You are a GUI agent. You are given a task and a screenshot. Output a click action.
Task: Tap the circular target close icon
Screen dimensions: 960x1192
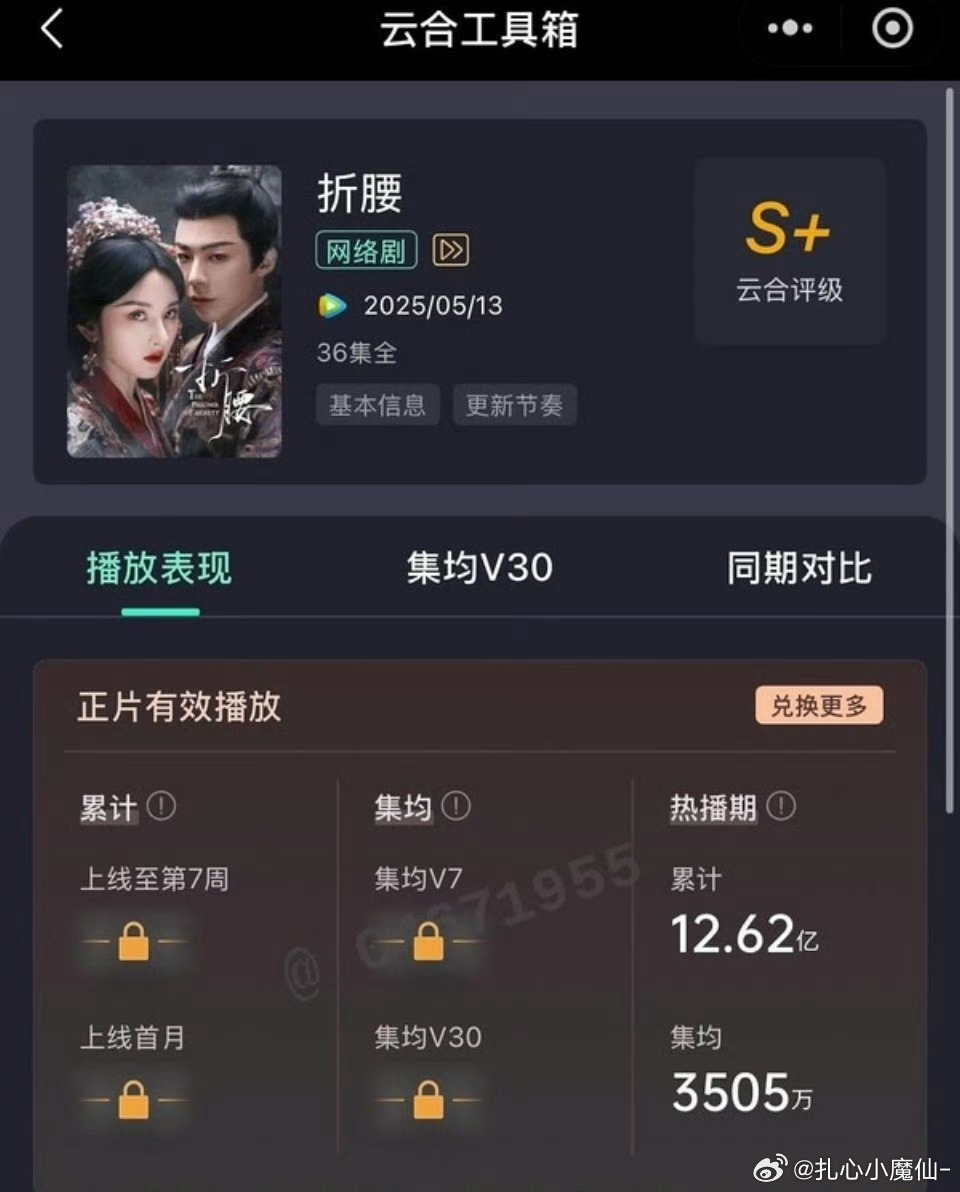point(892,28)
